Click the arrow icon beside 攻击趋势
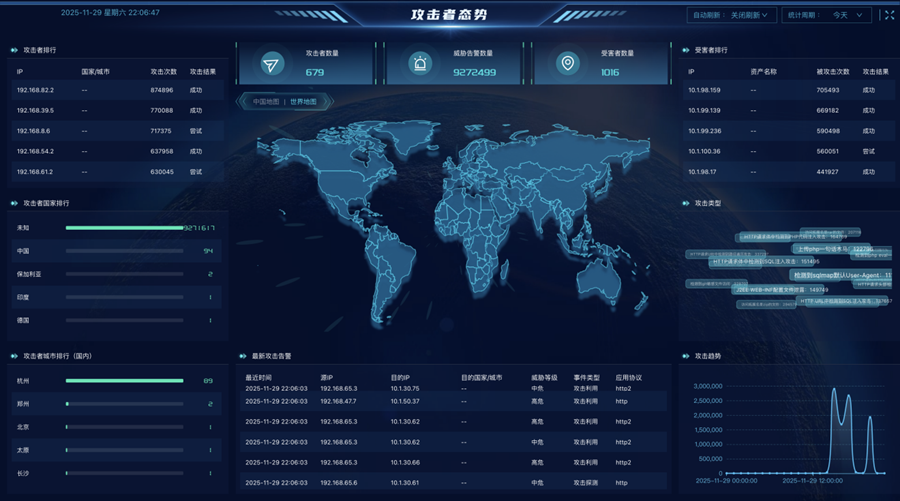Screen dimensions: 900x501 (x=685, y=356)
